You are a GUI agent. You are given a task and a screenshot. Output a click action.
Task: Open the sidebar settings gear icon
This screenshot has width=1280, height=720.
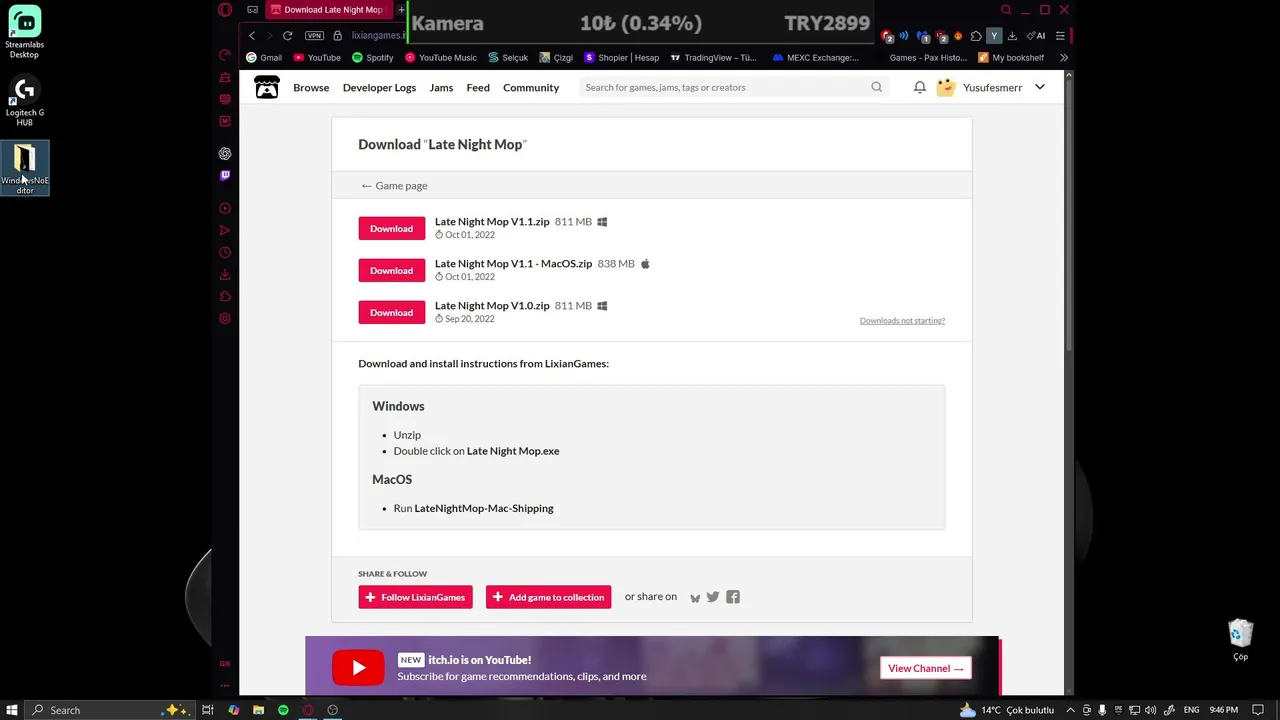click(x=225, y=319)
